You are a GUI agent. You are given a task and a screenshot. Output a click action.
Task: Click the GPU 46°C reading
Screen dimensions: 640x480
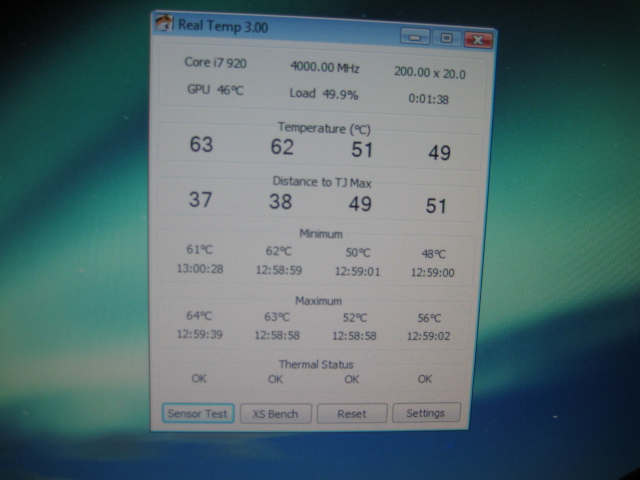click(x=215, y=89)
